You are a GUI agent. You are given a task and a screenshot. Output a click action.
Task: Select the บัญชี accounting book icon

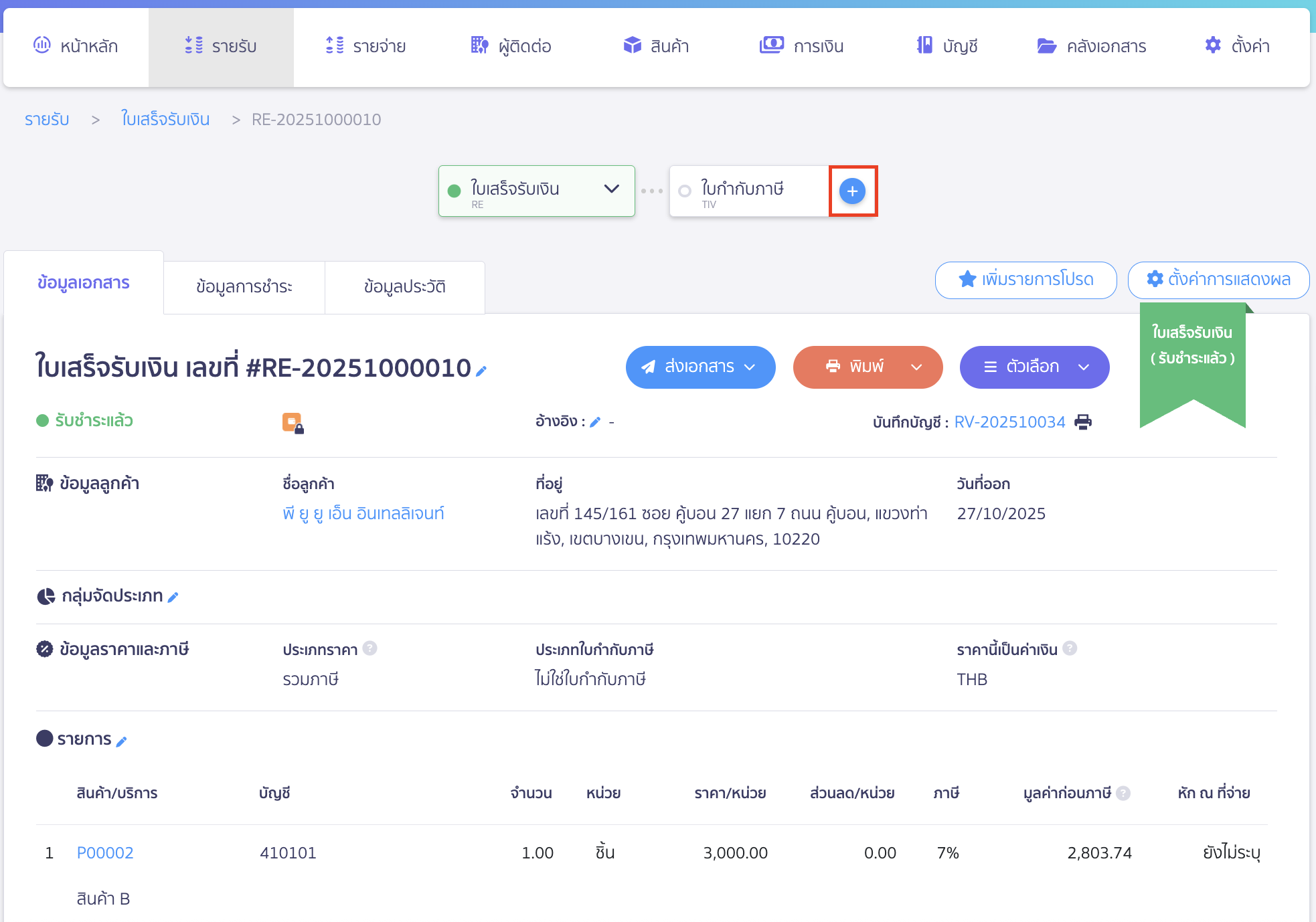coord(924,45)
